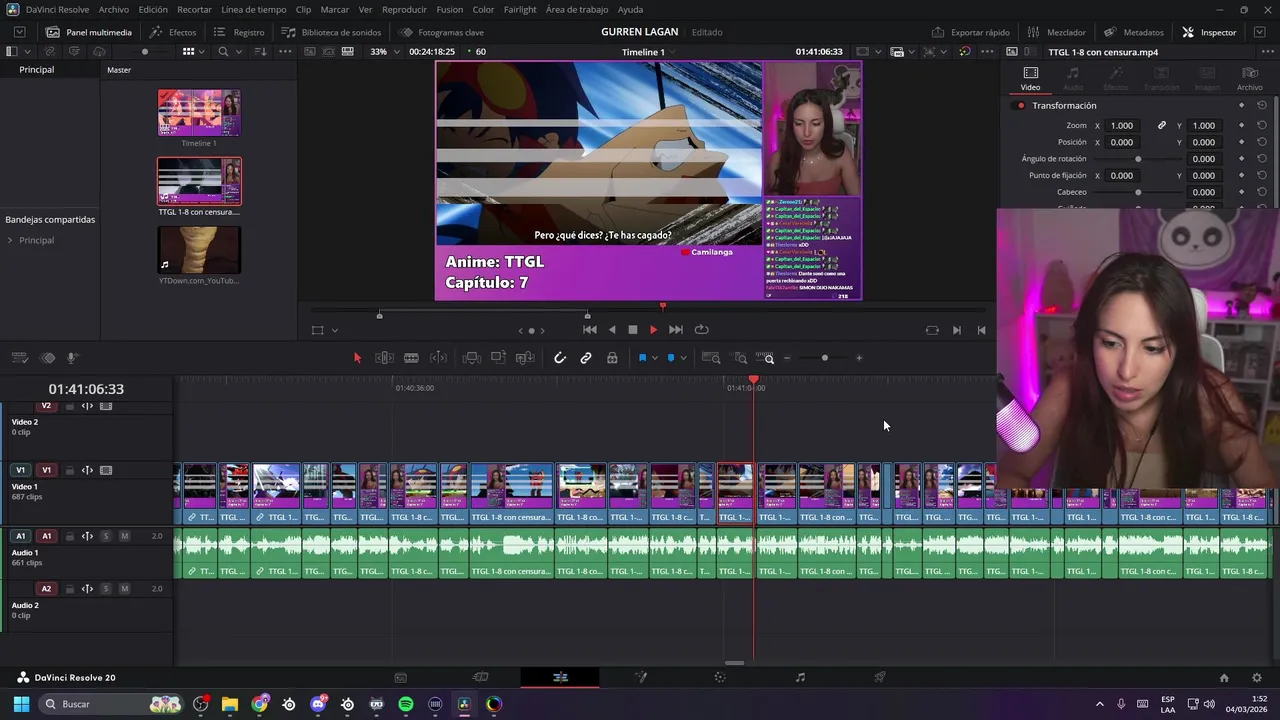
Task: Open the flag color dropdown arrow
Action: tap(655, 358)
